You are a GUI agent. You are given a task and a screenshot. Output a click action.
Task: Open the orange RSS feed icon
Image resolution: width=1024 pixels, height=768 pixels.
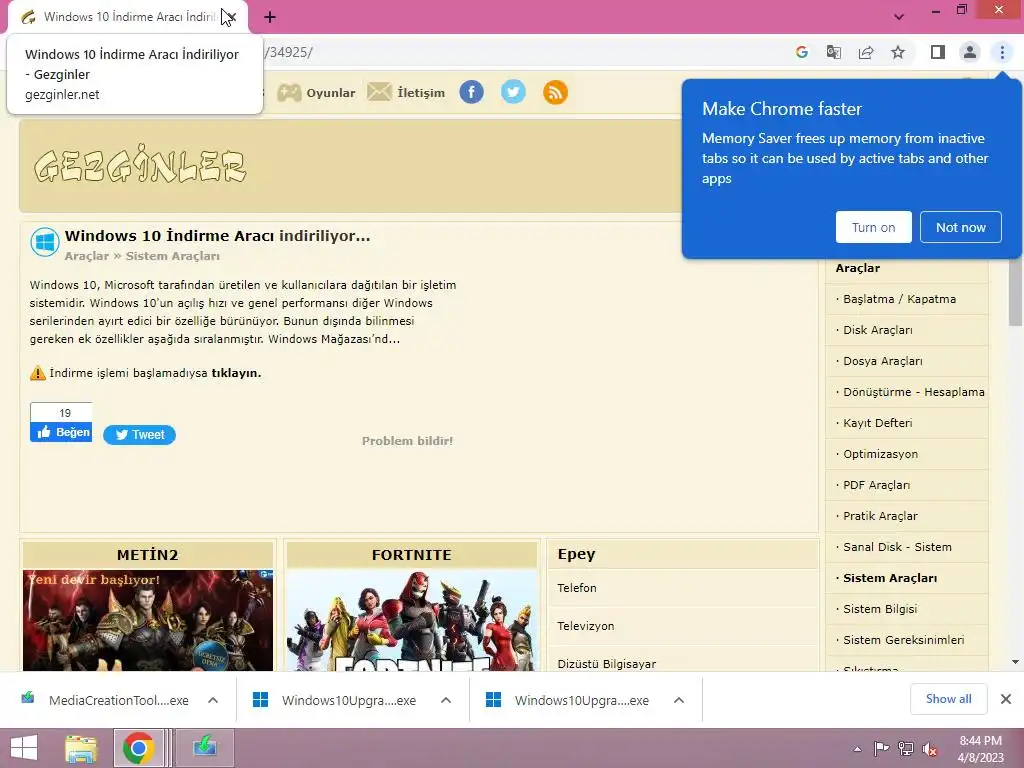555,92
